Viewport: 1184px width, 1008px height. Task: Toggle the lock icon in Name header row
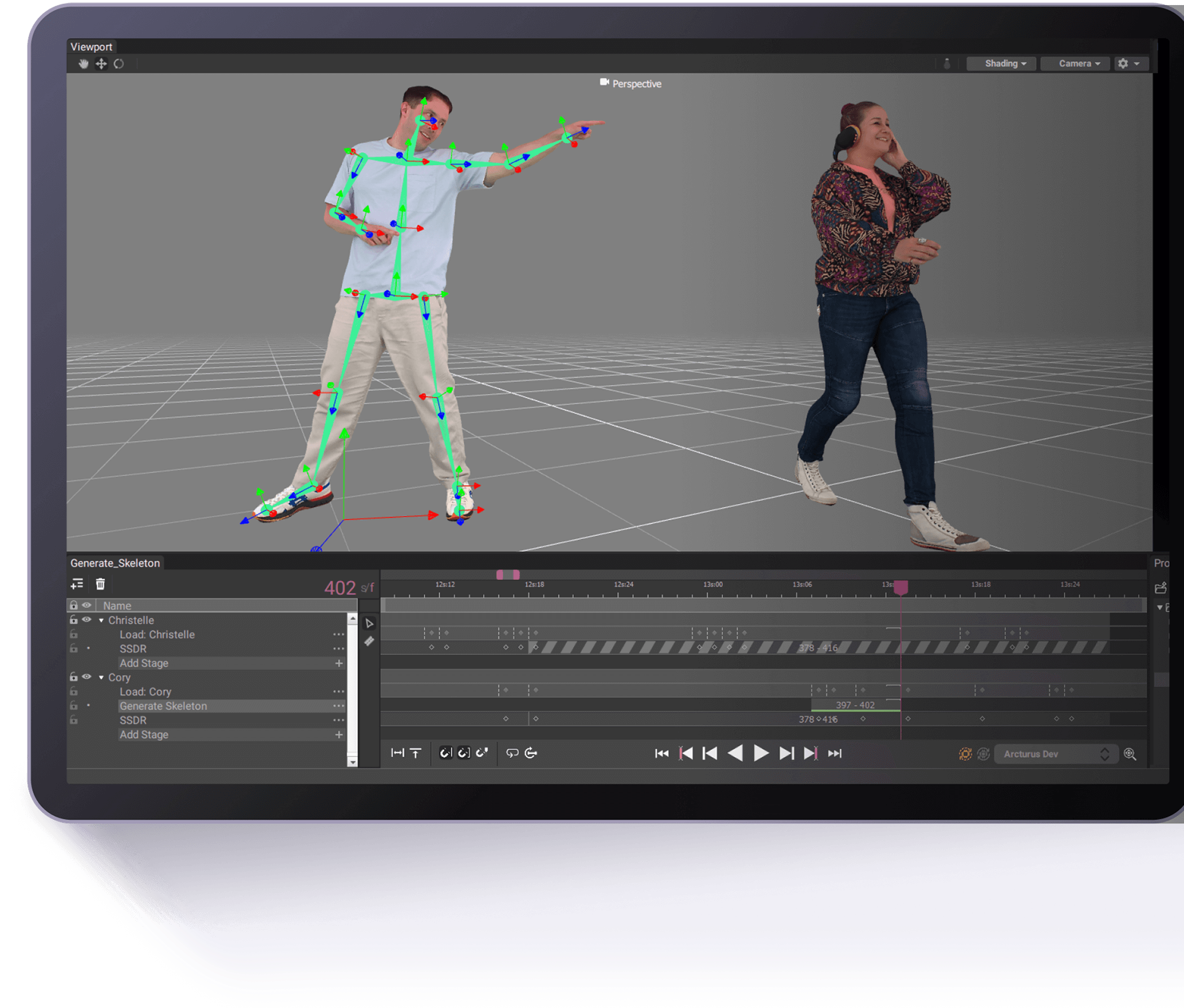(74, 604)
